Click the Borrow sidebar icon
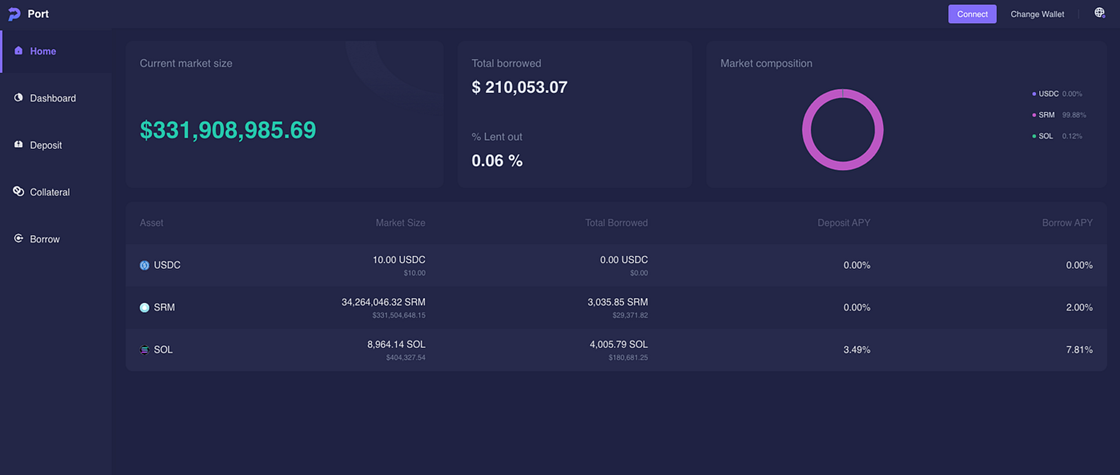 pyautogui.click(x=18, y=239)
